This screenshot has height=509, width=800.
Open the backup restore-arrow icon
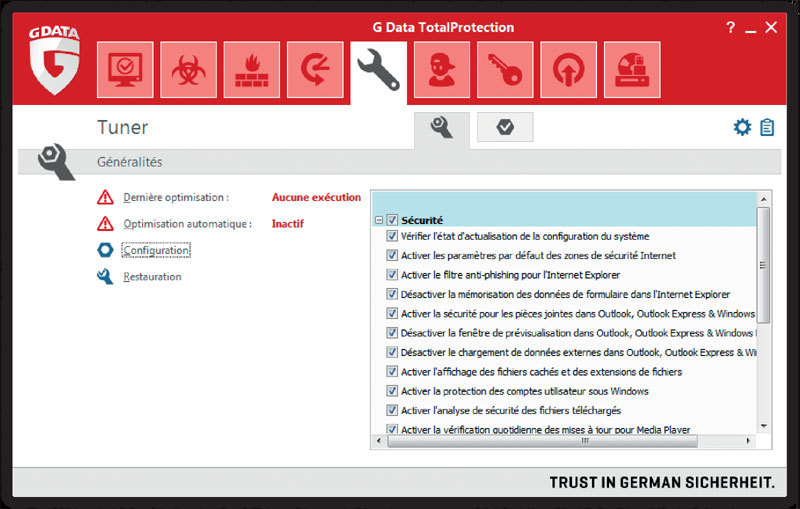[315, 70]
